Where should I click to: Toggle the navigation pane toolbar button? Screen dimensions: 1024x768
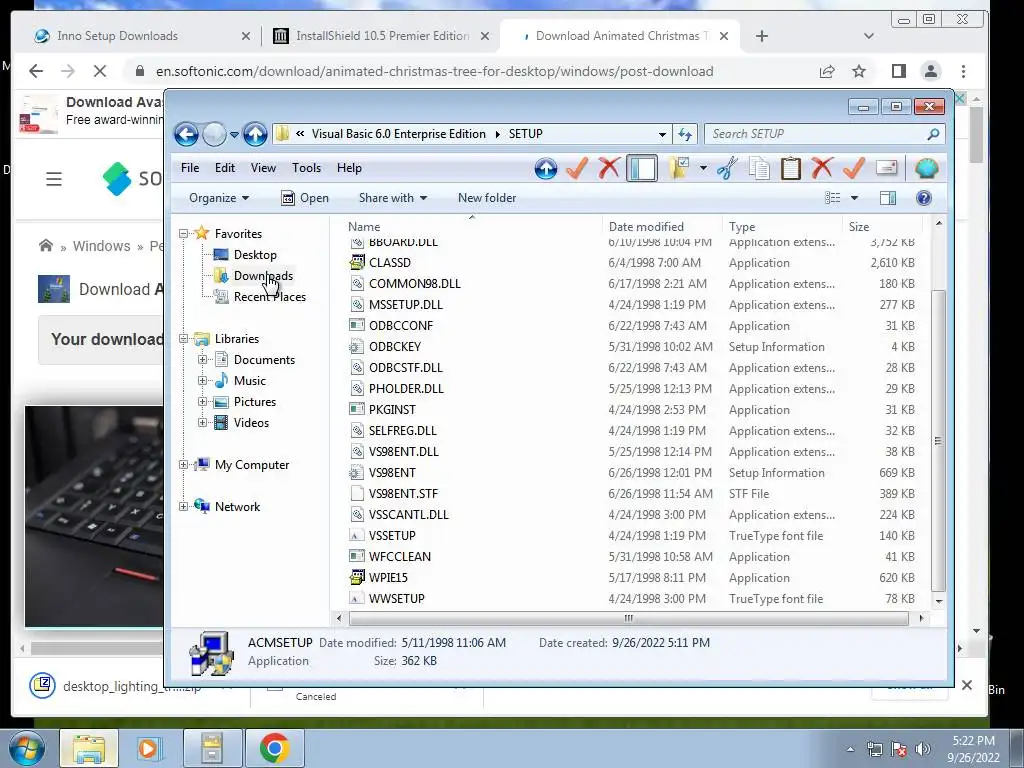click(642, 168)
